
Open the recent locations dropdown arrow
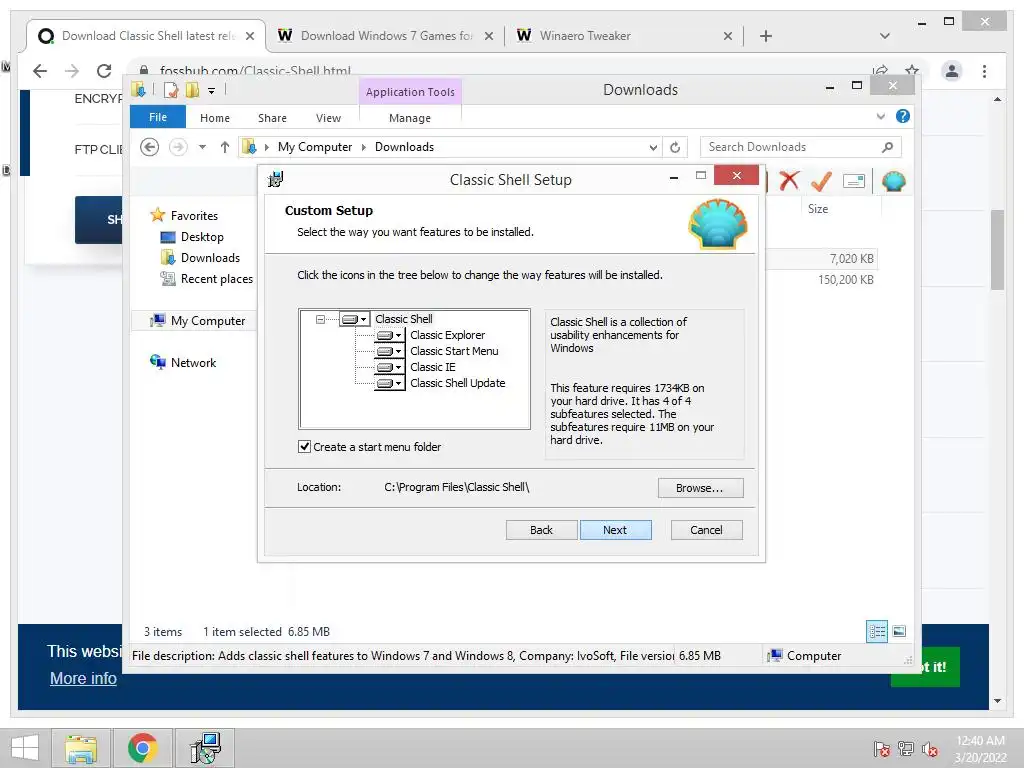202,148
